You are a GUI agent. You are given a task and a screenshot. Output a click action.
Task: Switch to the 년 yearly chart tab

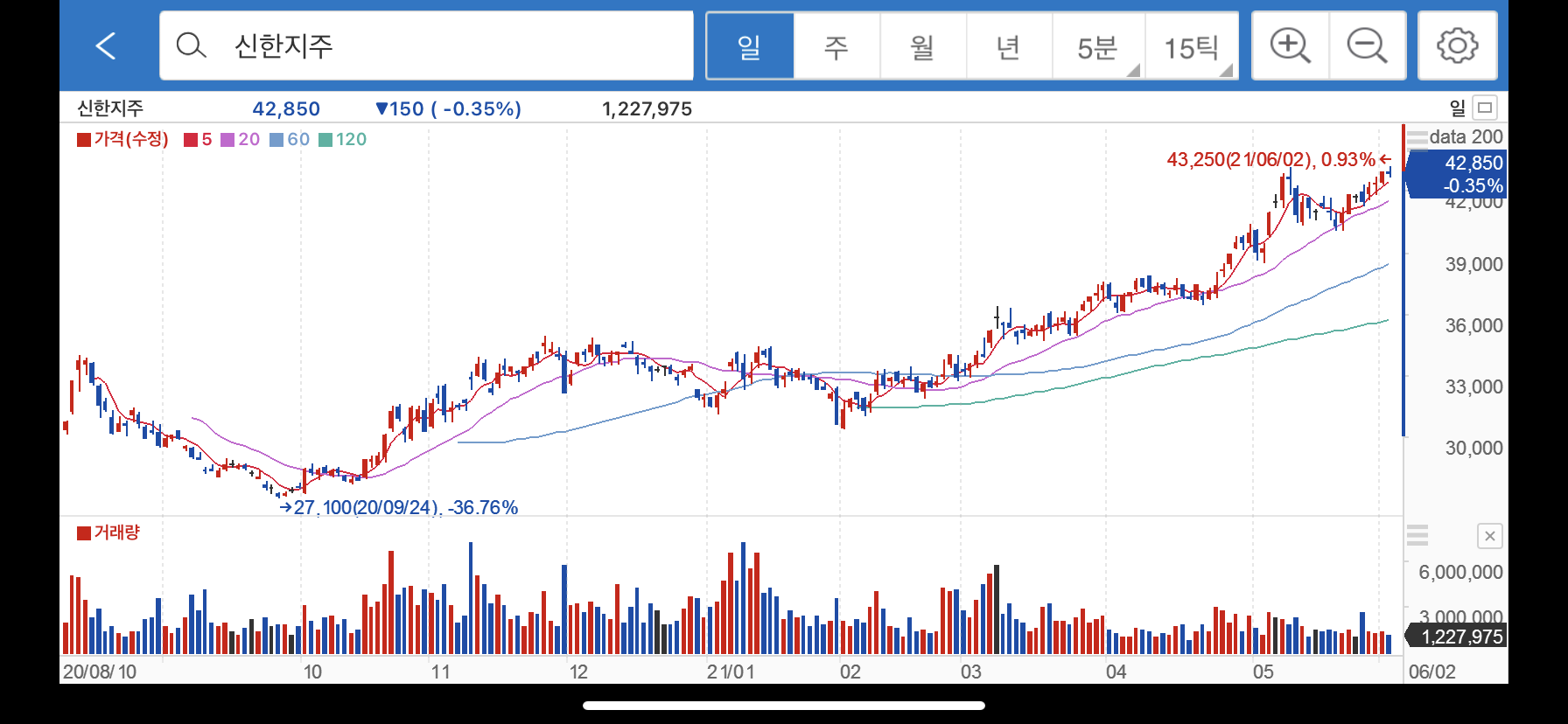[1009, 45]
